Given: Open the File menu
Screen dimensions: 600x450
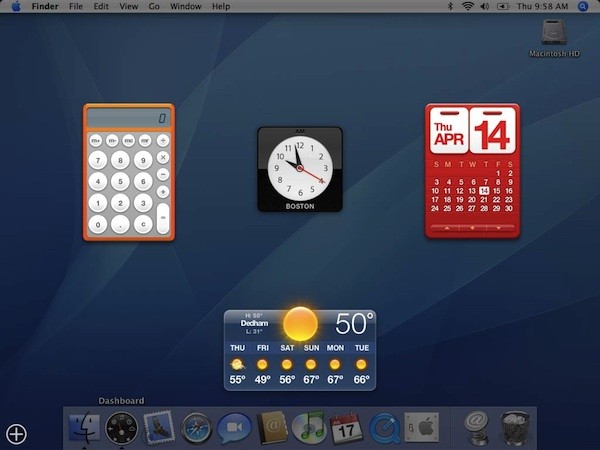Looking at the screenshot, I should pyautogui.click(x=76, y=7).
